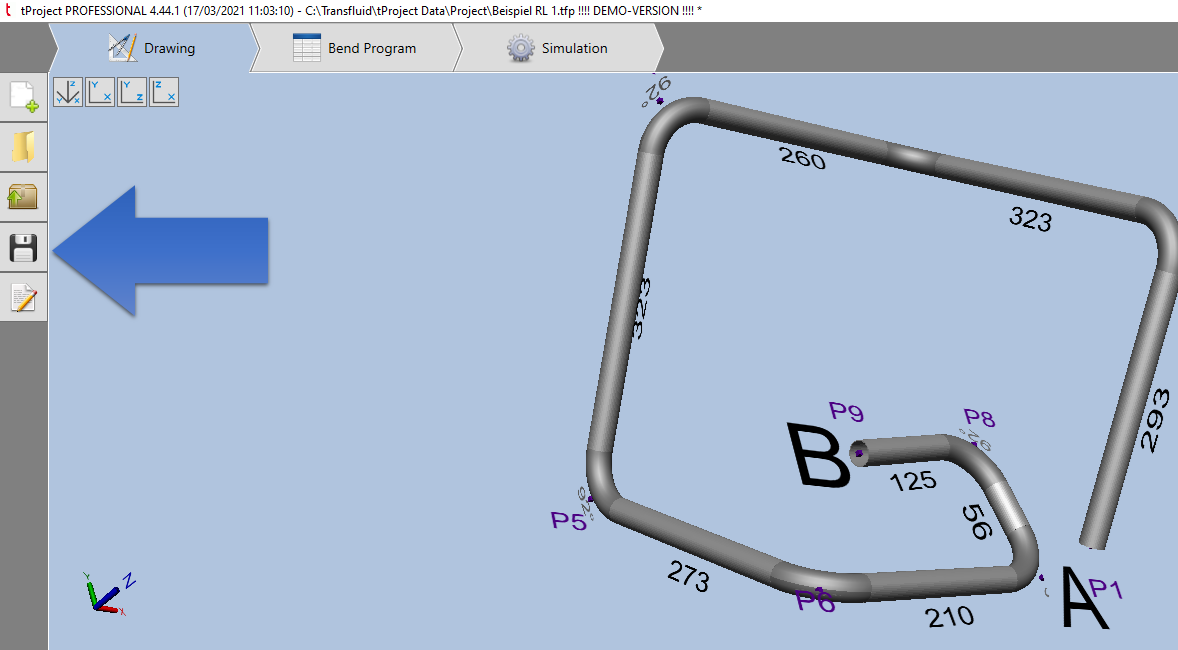Click point label P5
The height and width of the screenshot is (650, 1178).
[x=569, y=521]
